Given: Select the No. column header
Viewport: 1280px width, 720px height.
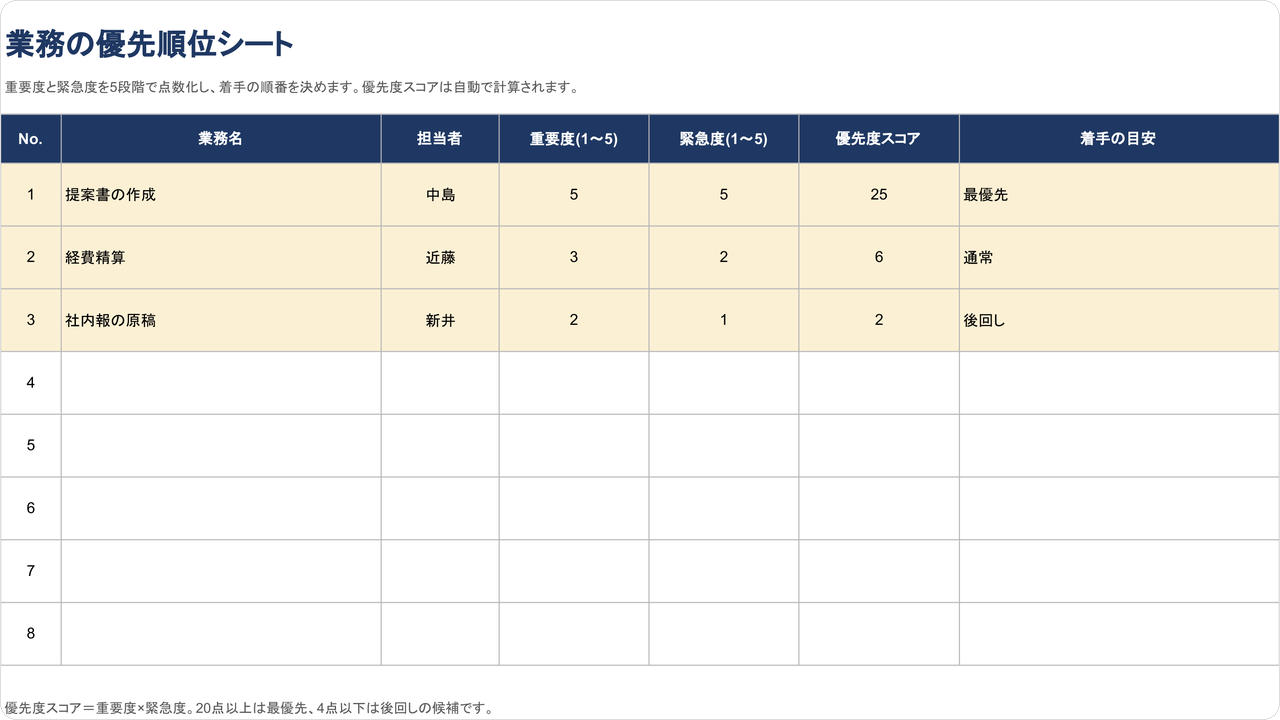Looking at the screenshot, I should coord(31,139).
